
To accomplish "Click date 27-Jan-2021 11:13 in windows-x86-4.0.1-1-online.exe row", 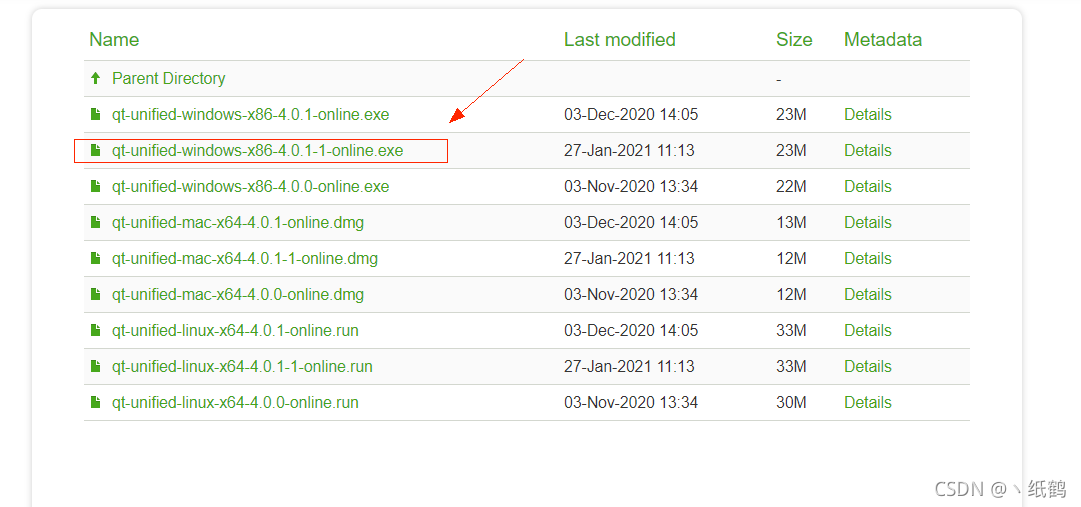I will click(629, 150).
